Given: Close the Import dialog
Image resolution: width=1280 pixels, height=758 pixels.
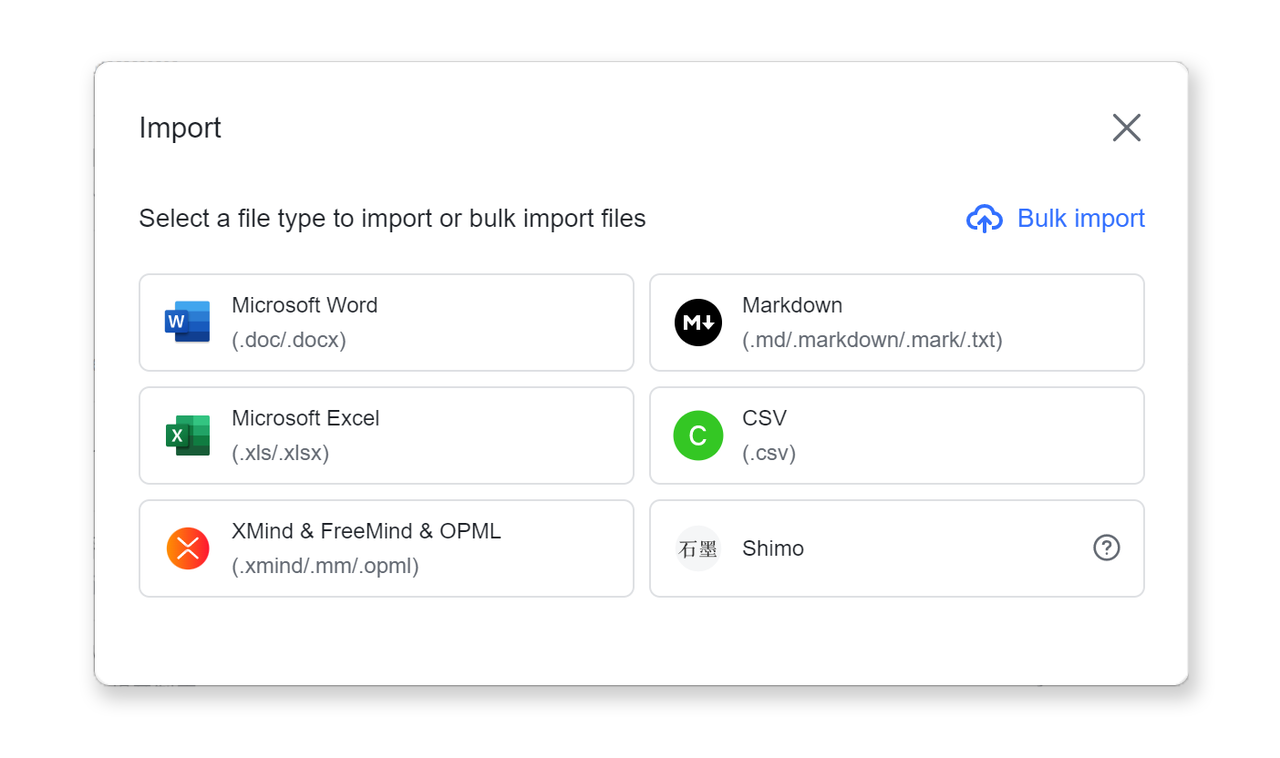Looking at the screenshot, I should (1126, 127).
